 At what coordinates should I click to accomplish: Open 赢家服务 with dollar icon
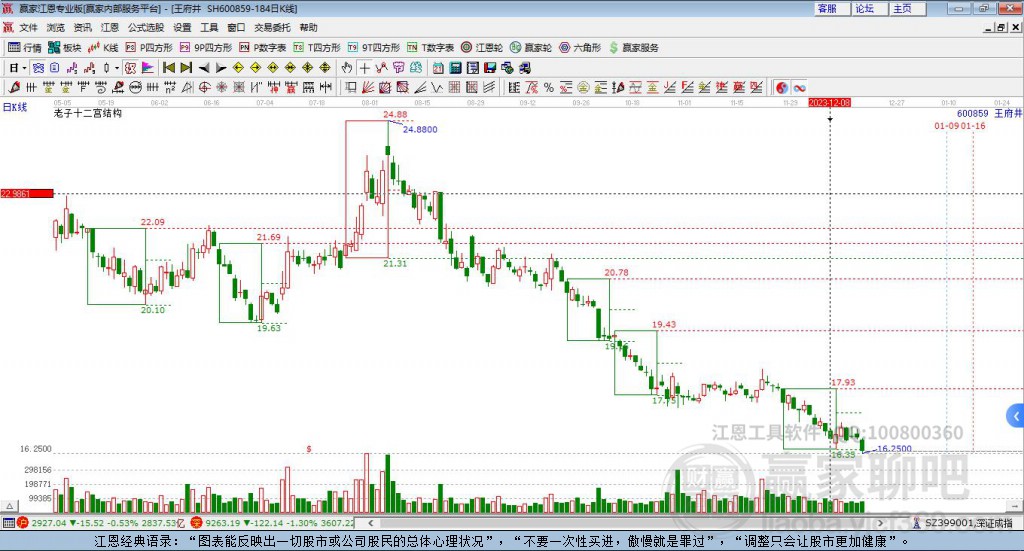point(633,48)
